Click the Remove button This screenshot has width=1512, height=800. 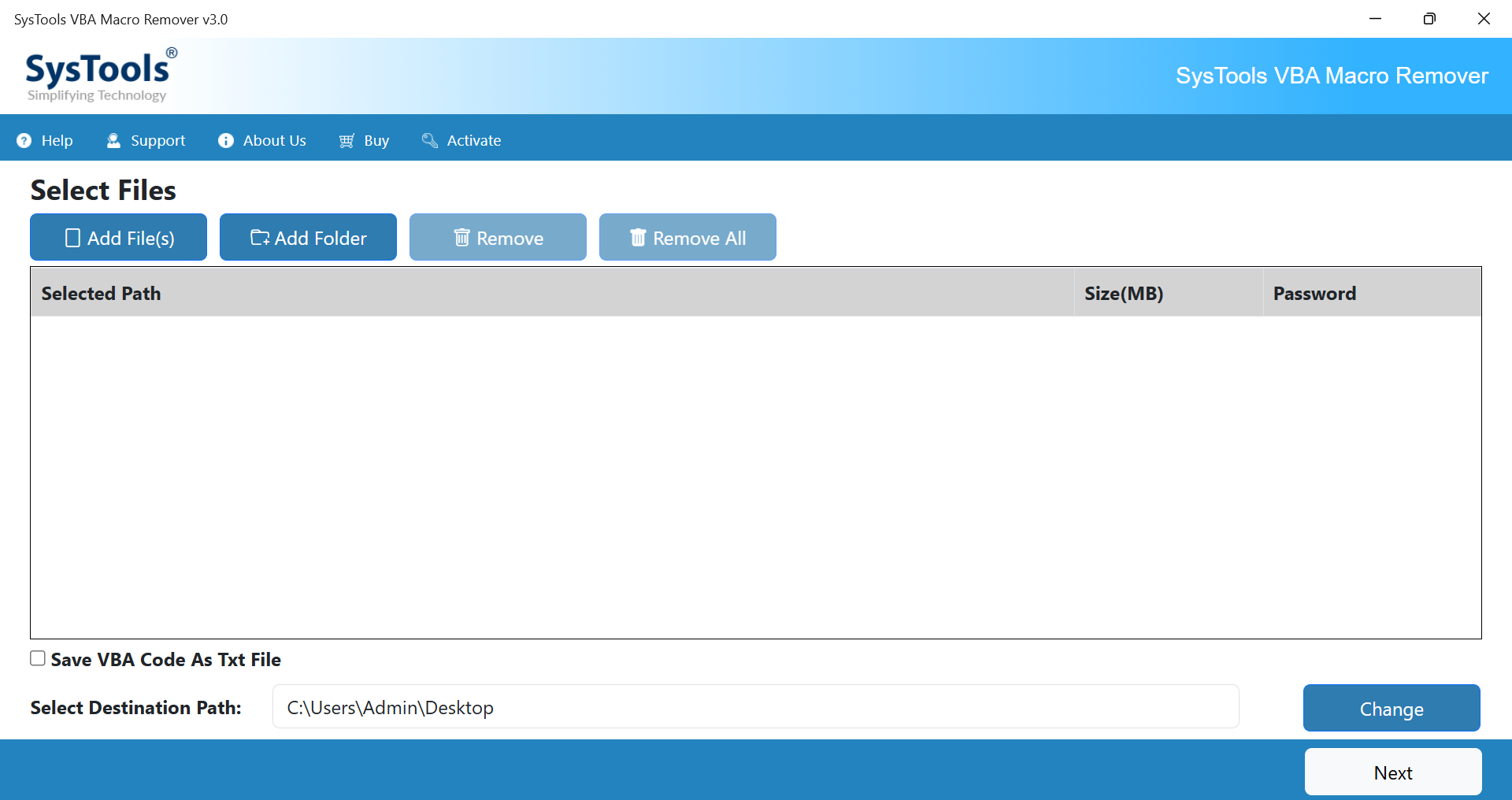coord(498,237)
